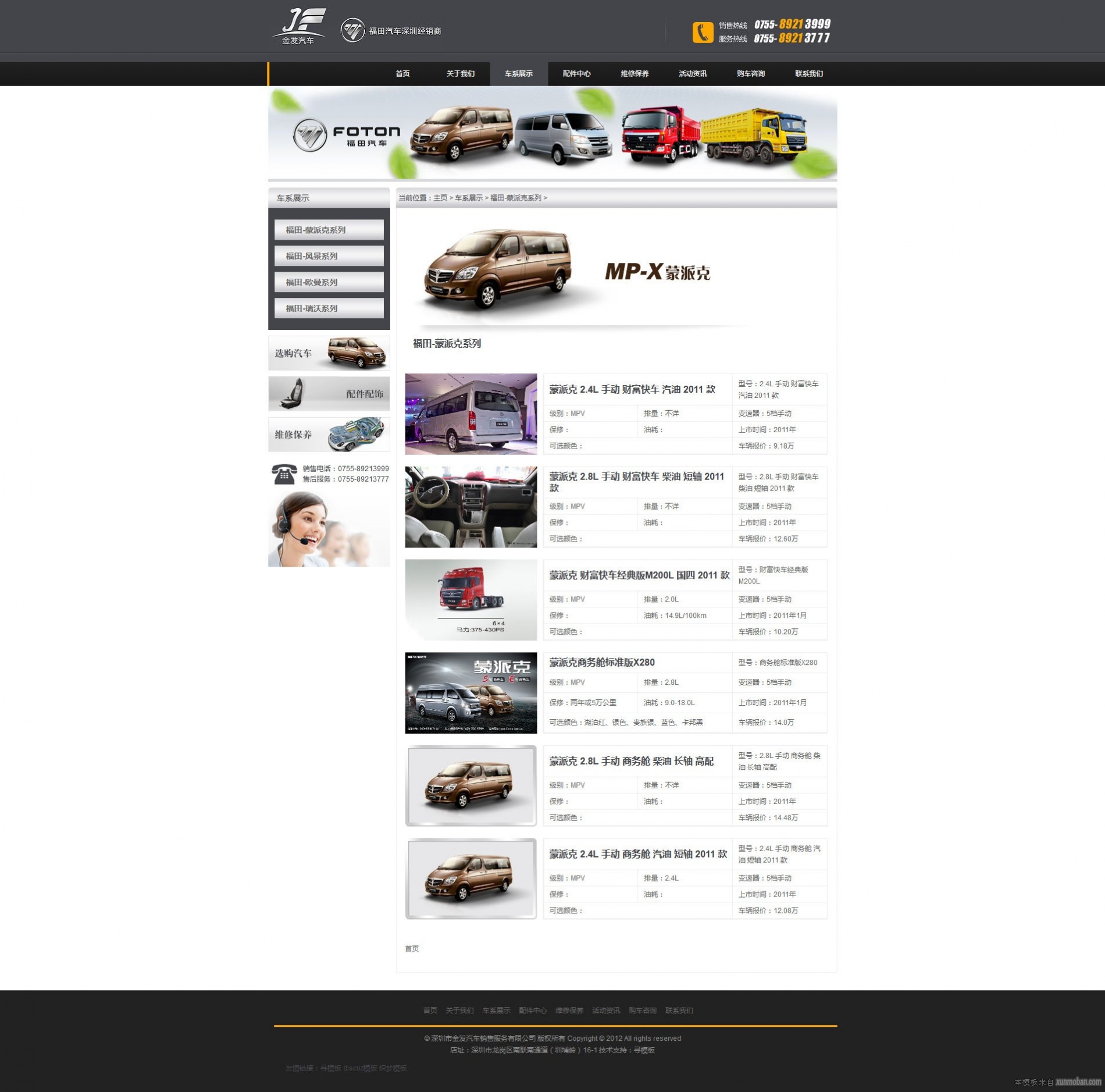Open 联系我们 in the top navigation
The image size is (1105, 1092).
click(x=809, y=74)
